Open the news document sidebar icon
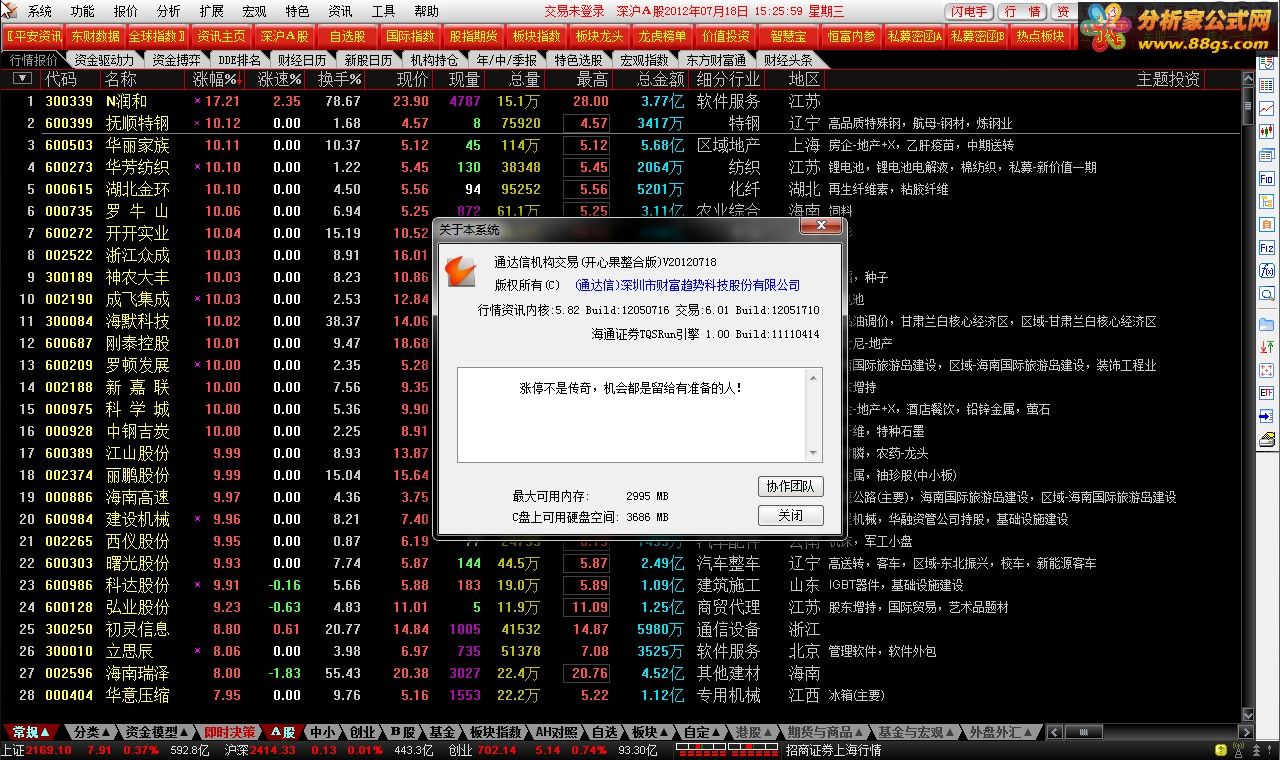1280x760 pixels. click(x=1266, y=226)
